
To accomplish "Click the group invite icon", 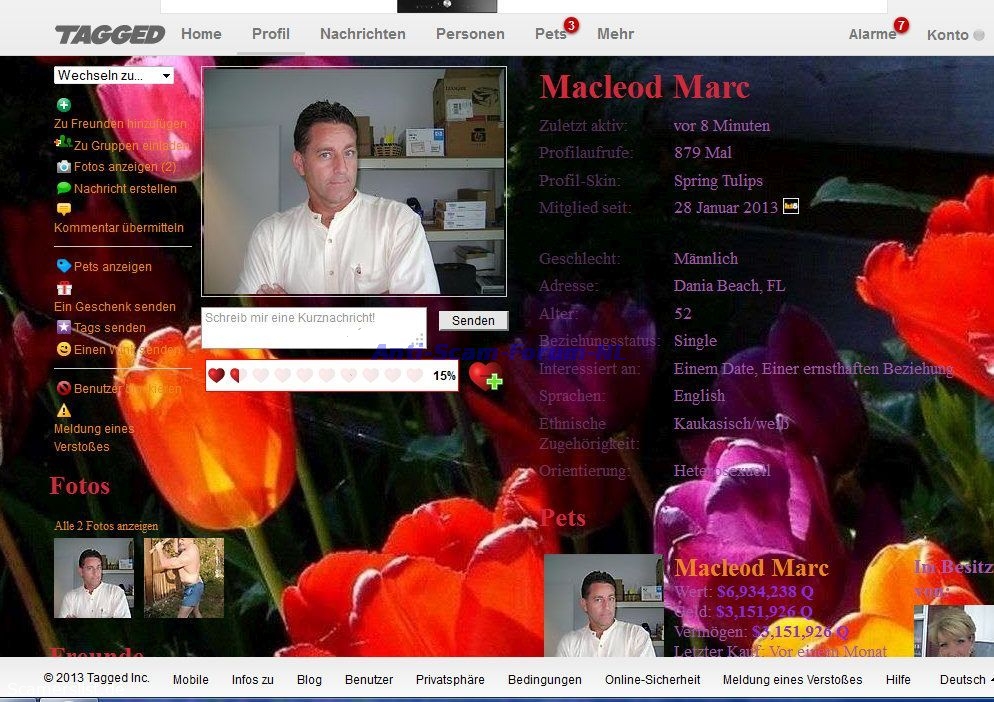I will [63, 144].
